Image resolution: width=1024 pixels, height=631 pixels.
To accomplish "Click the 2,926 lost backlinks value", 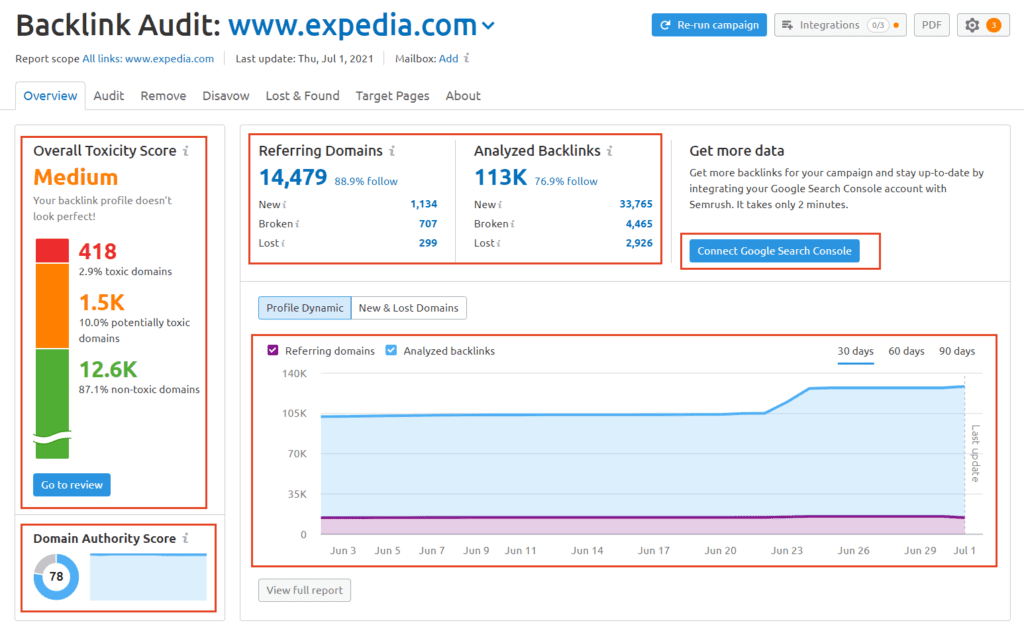I will tap(639, 243).
